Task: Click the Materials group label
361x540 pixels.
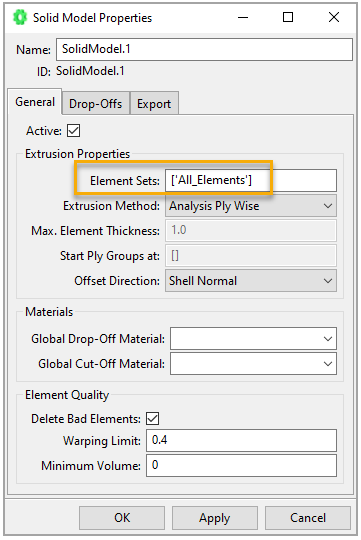Action: (49, 312)
